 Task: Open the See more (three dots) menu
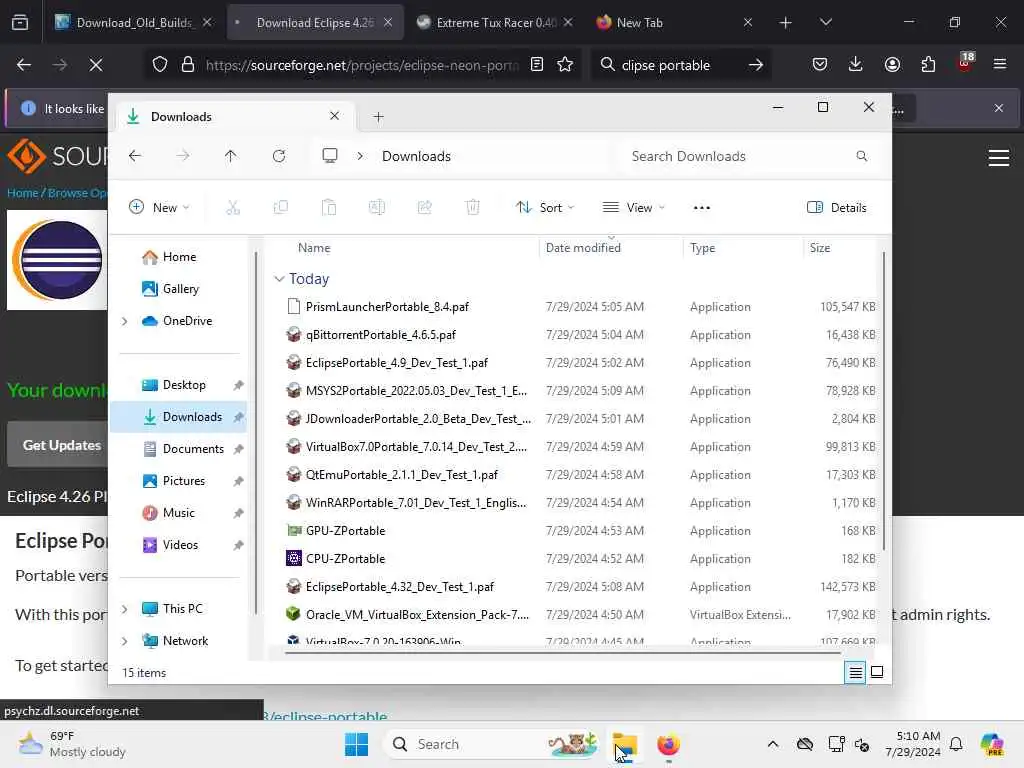tap(701, 208)
